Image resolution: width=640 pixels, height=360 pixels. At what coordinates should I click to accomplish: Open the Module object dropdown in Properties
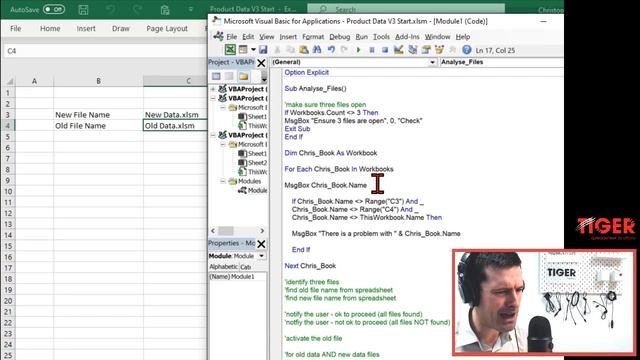pos(261,256)
